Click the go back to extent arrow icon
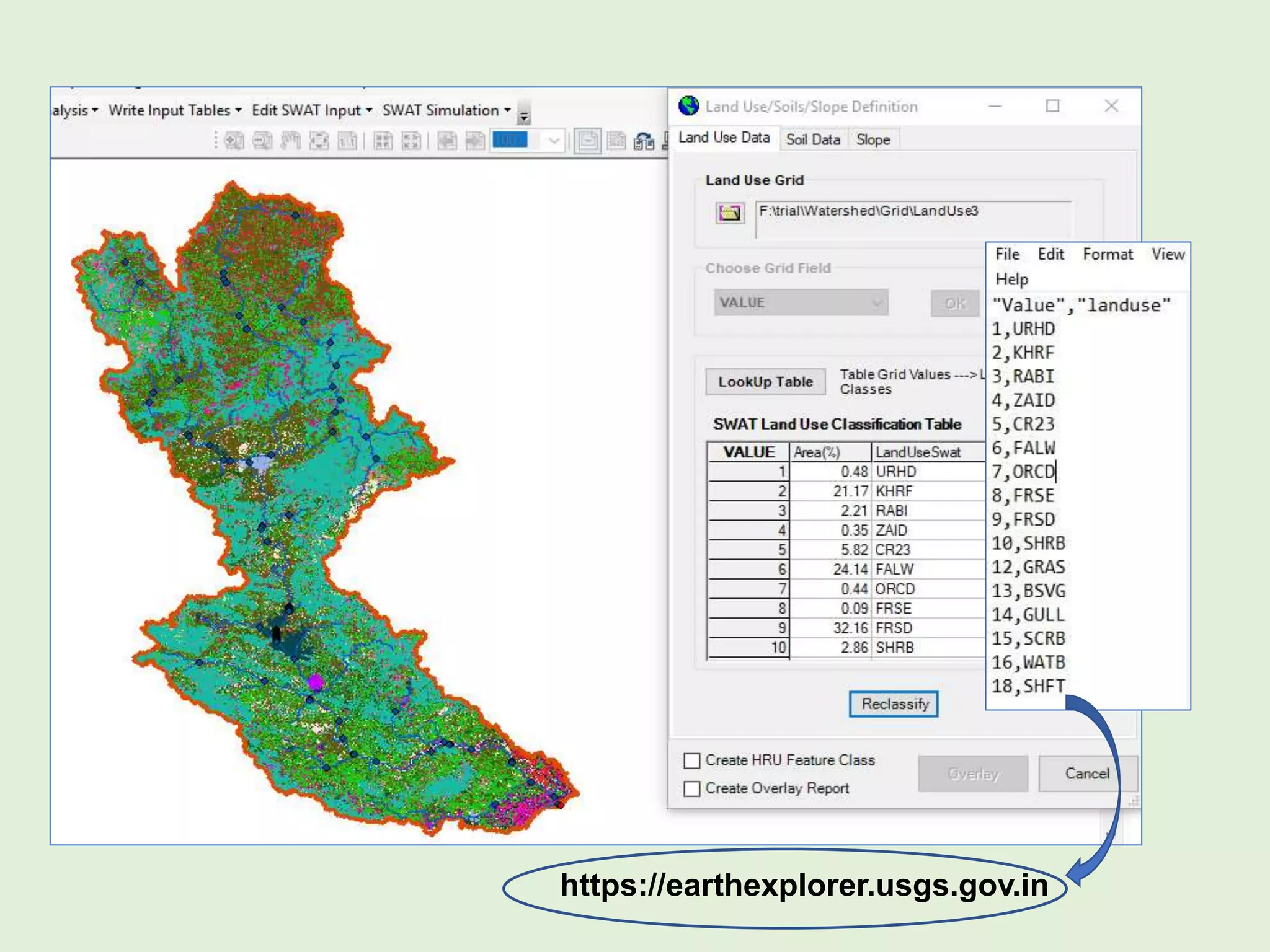Viewport: 1270px width, 952px height. point(446,141)
